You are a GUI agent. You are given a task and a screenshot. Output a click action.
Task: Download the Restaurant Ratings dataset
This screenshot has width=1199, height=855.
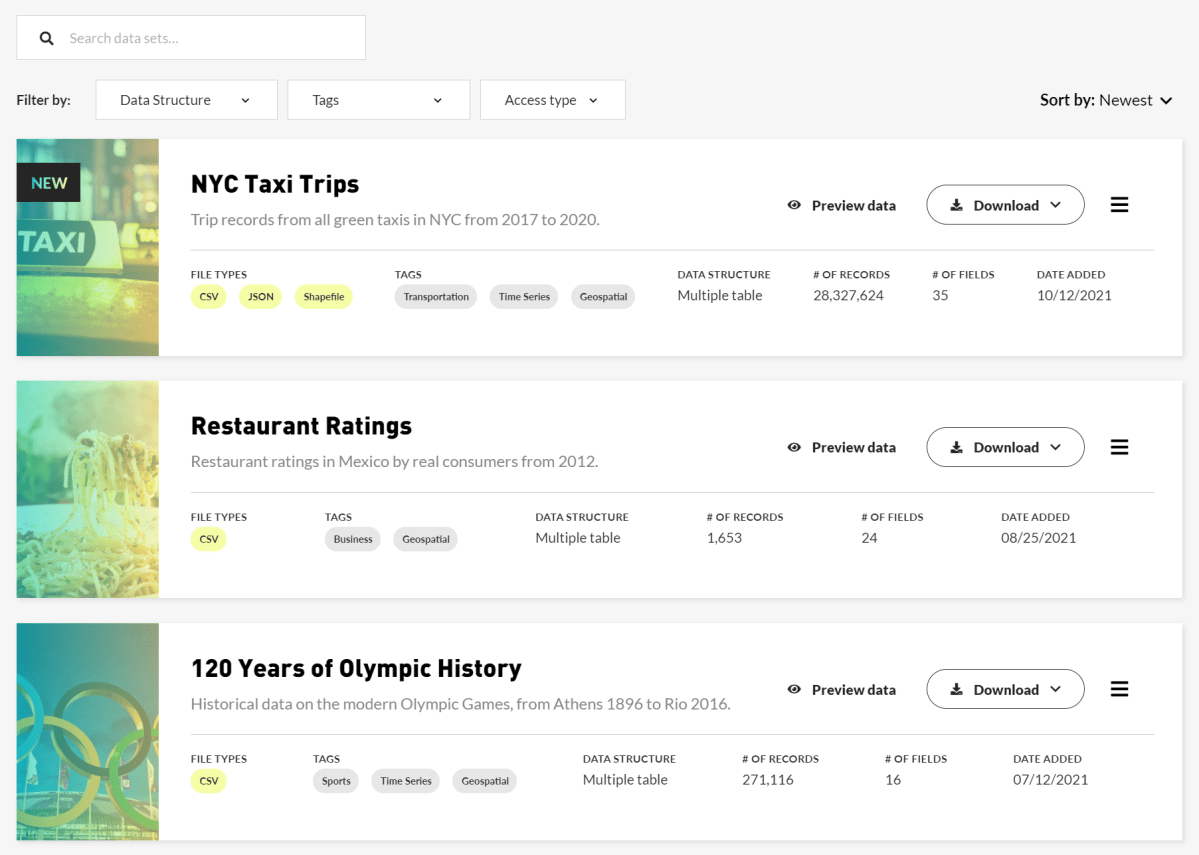(x=1006, y=447)
